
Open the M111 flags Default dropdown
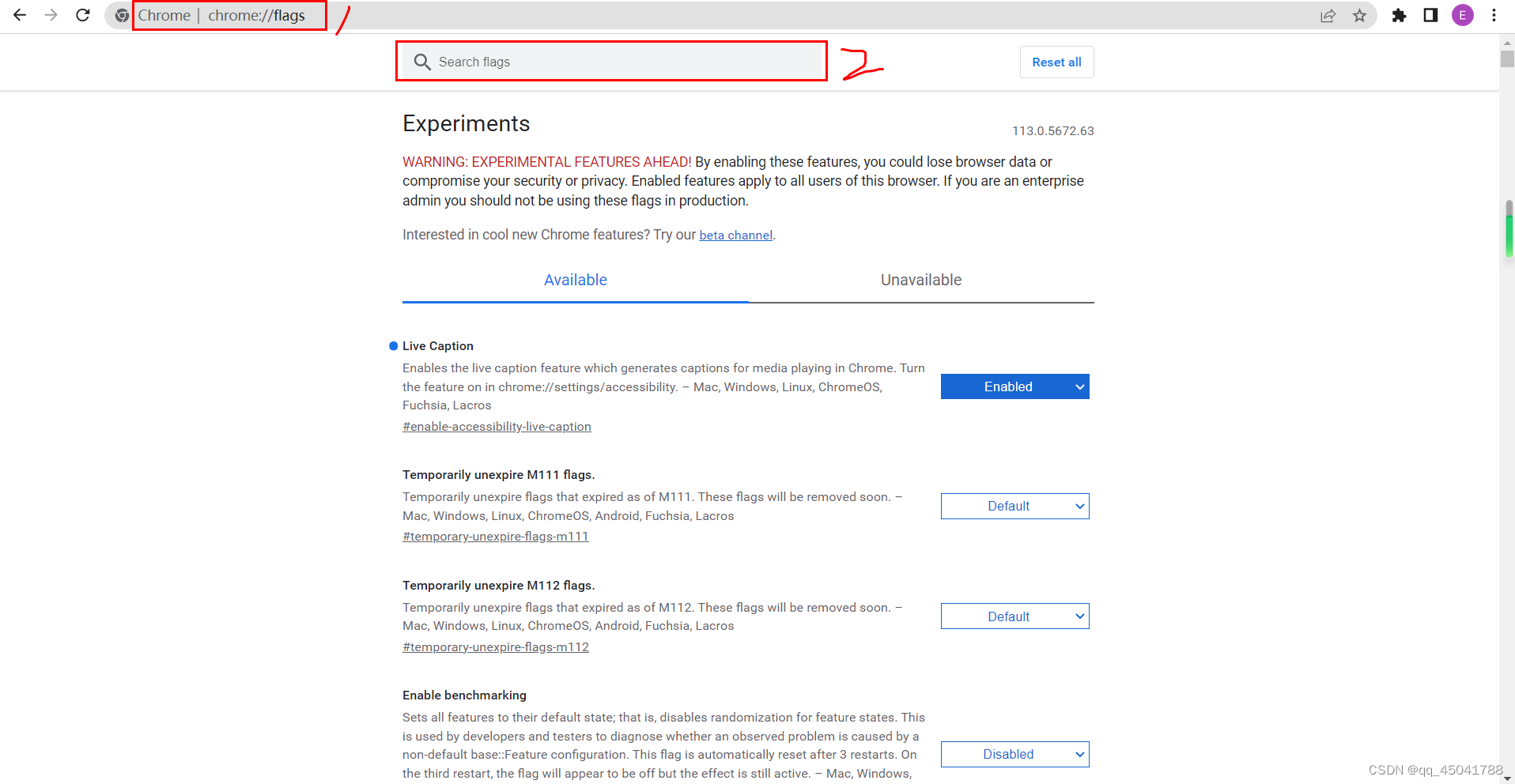coord(1014,506)
